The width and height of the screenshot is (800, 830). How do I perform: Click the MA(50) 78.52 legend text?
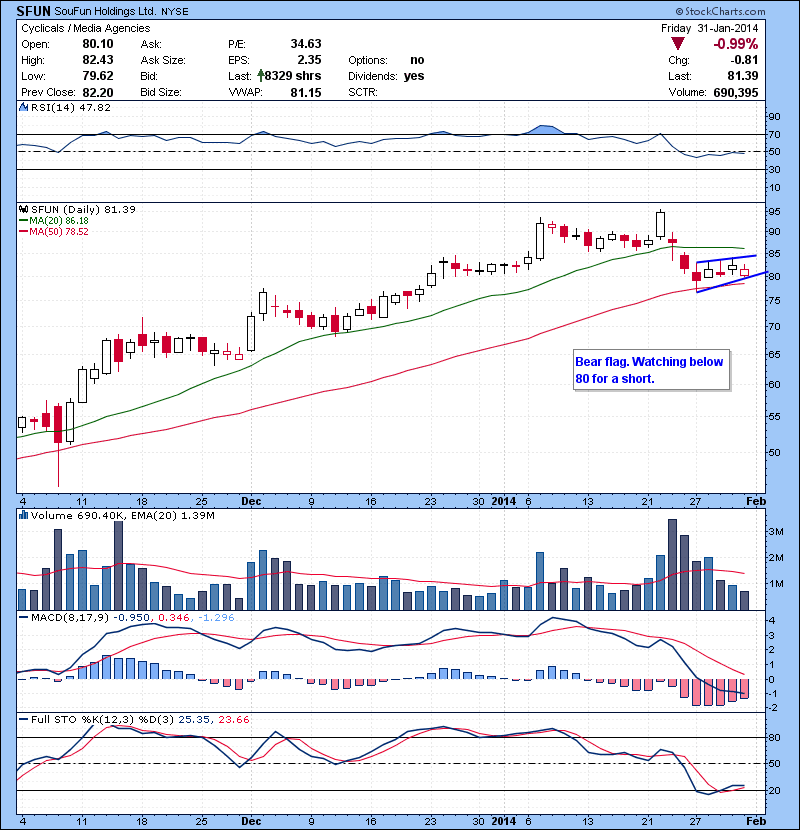pos(59,231)
